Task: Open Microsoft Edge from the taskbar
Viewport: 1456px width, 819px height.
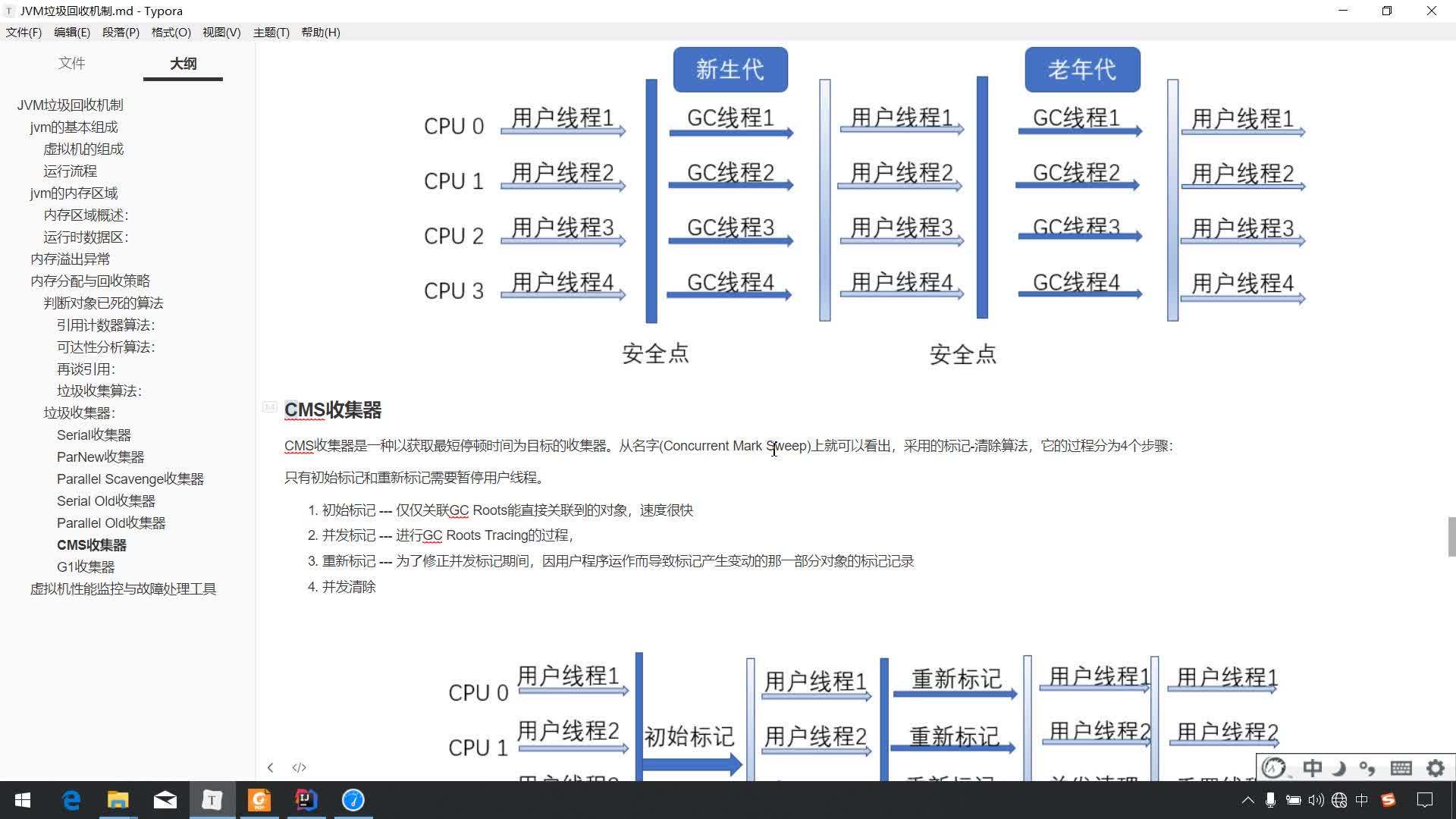Action: [71, 799]
